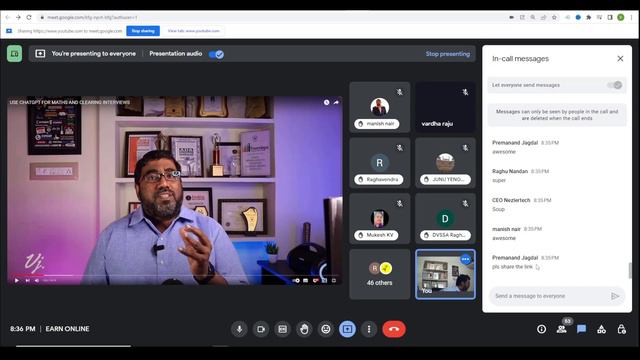The width and height of the screenshot is (640, 360).
Task: Open the meeting details info icon
Action: pyautogui.click(x=542, y=329)
